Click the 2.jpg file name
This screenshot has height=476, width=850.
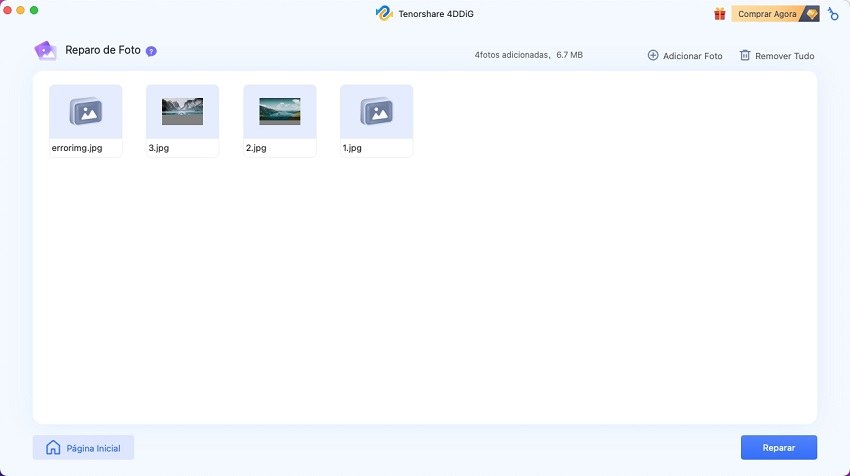(x=256, y=147)
